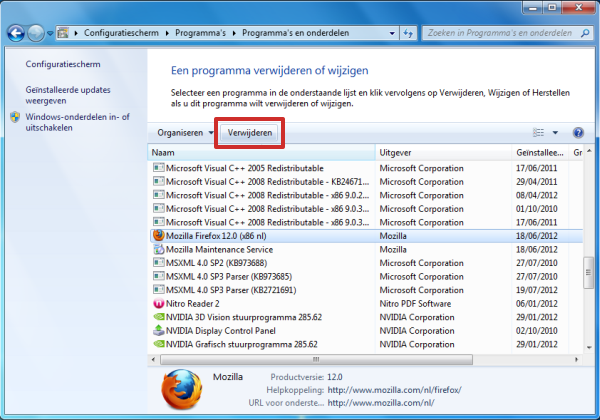
Task: Select Mozilla Maintenance Service entry
Action: point(219,249)
